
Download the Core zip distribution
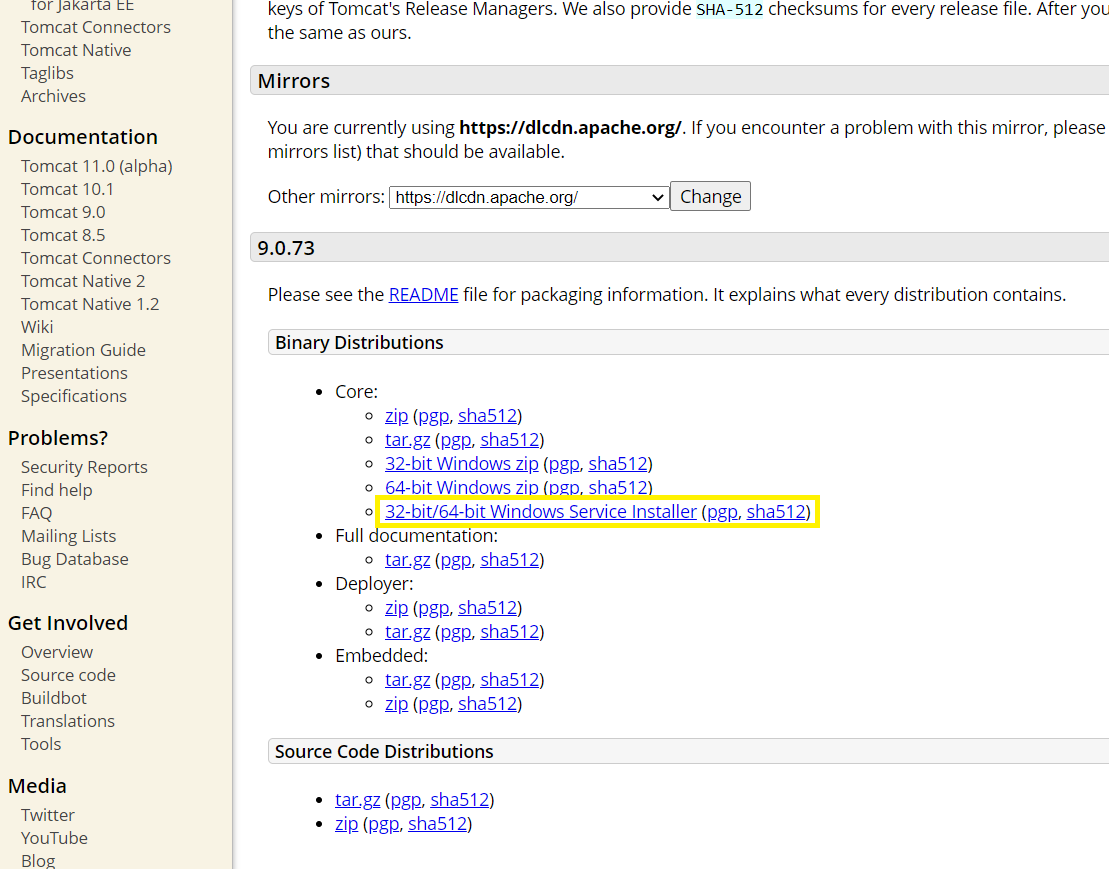click(x=396, y=416)
